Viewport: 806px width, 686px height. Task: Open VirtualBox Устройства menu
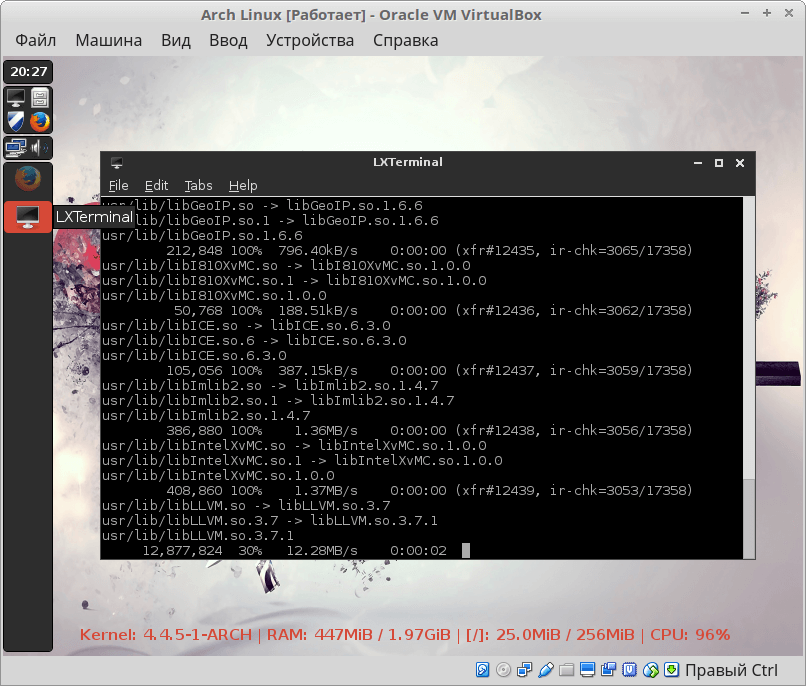(x=310, y=41)
